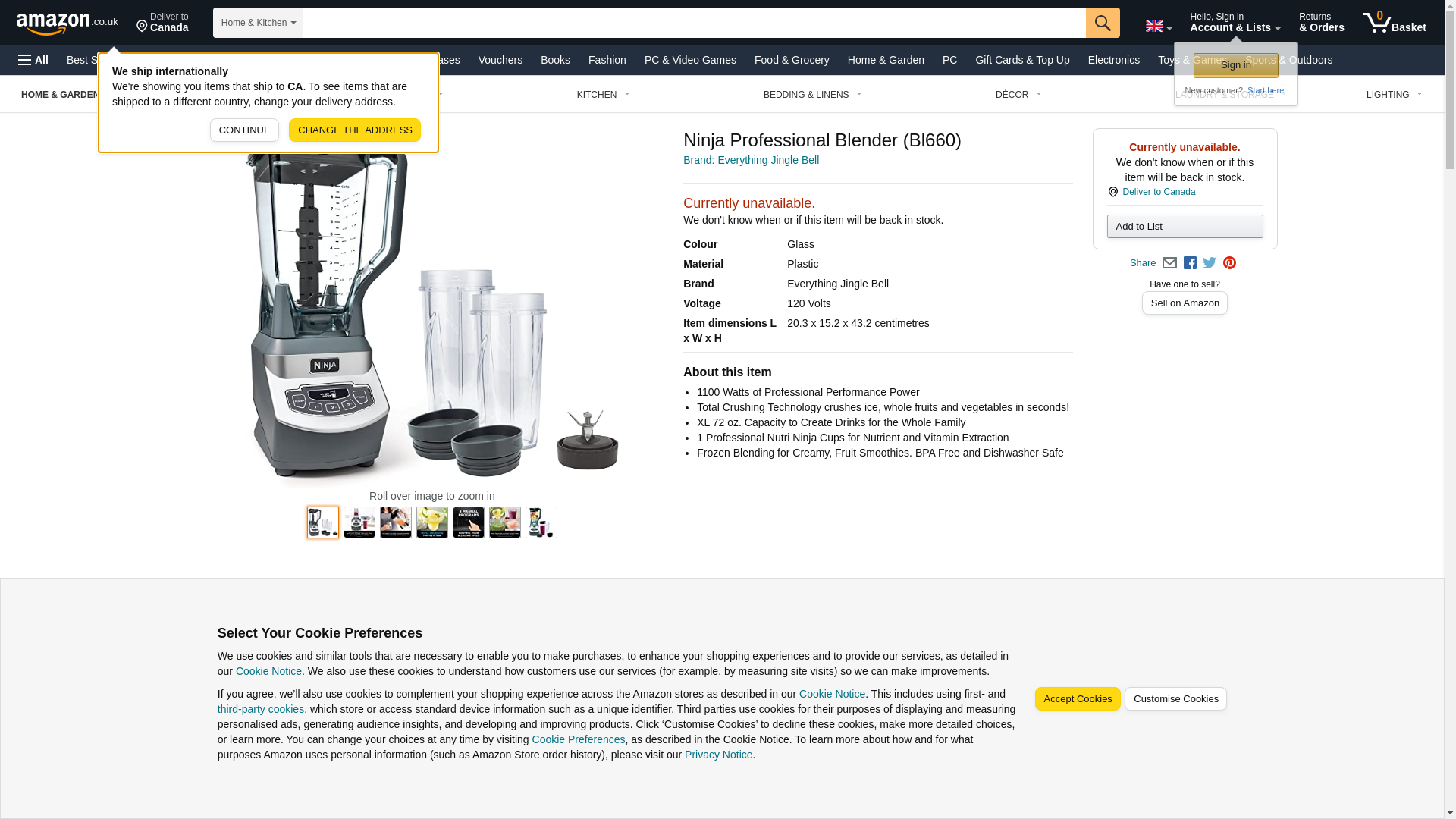Click the Add to List button
The height and width of the screenshot is (819, 1456).
coord(1185,226)
